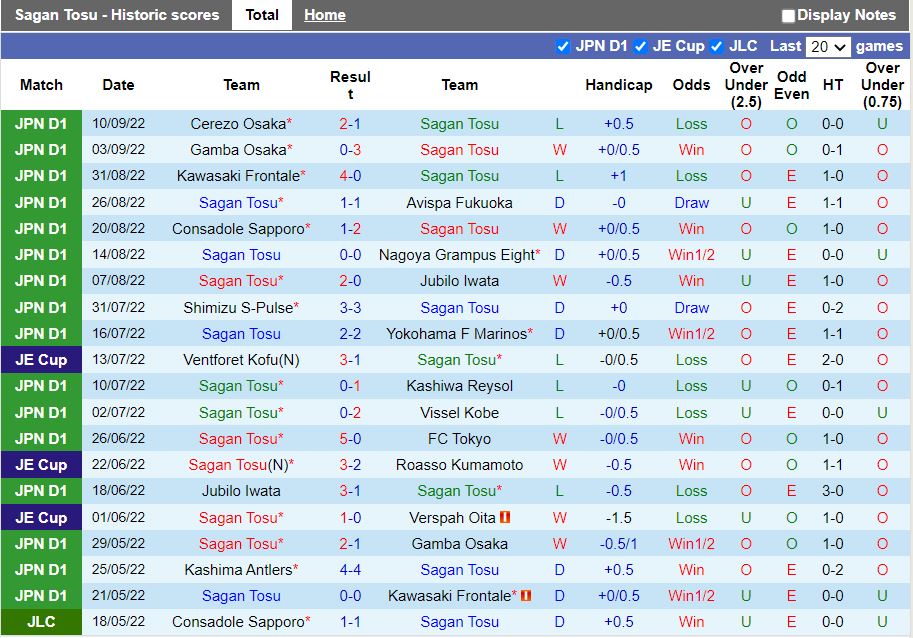Click the JE Cup badge on the 01/06/22 row
913x638 pixels.
(41, 517)
